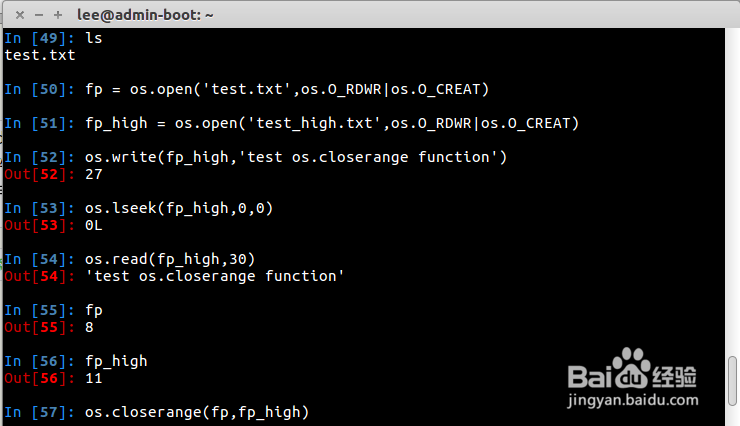Click the os.closerange(fp,fp_high) command line

coord(197,412)
